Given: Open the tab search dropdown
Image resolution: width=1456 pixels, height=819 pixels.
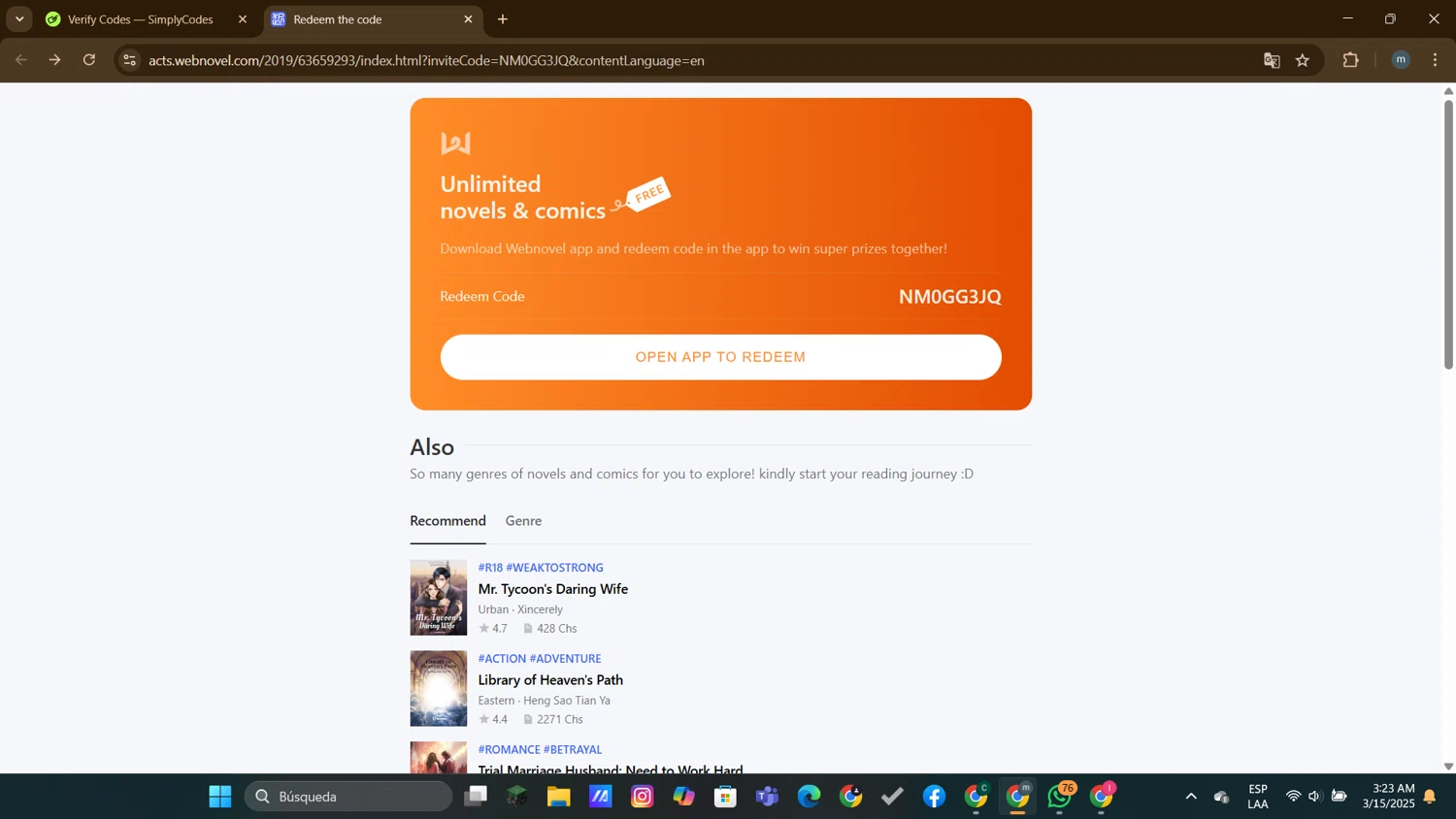Looking at the screenshot, I should point(19,19).
